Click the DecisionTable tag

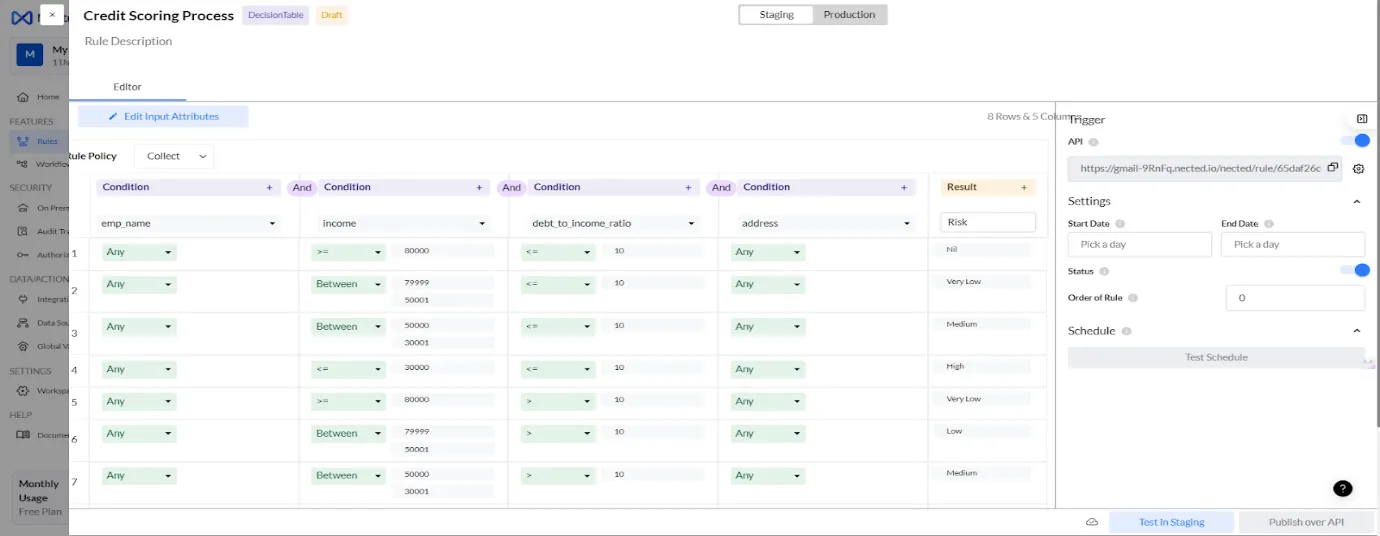point(276,15)
